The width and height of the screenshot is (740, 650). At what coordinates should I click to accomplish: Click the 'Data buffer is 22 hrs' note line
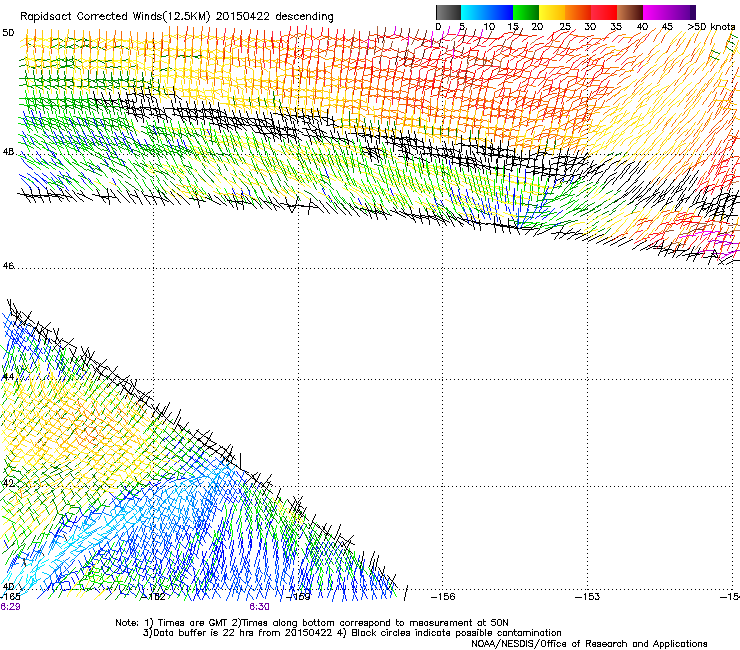(352, 633)
